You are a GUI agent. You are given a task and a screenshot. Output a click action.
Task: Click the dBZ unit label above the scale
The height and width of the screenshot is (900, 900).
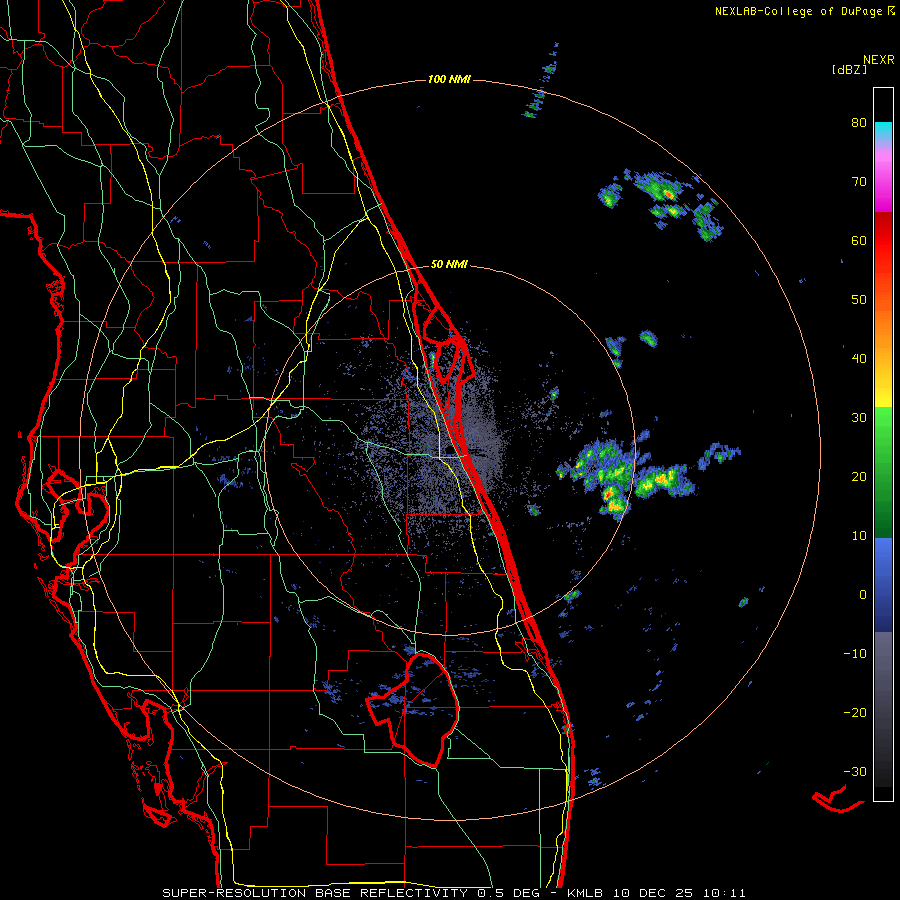tap(849, 70)
